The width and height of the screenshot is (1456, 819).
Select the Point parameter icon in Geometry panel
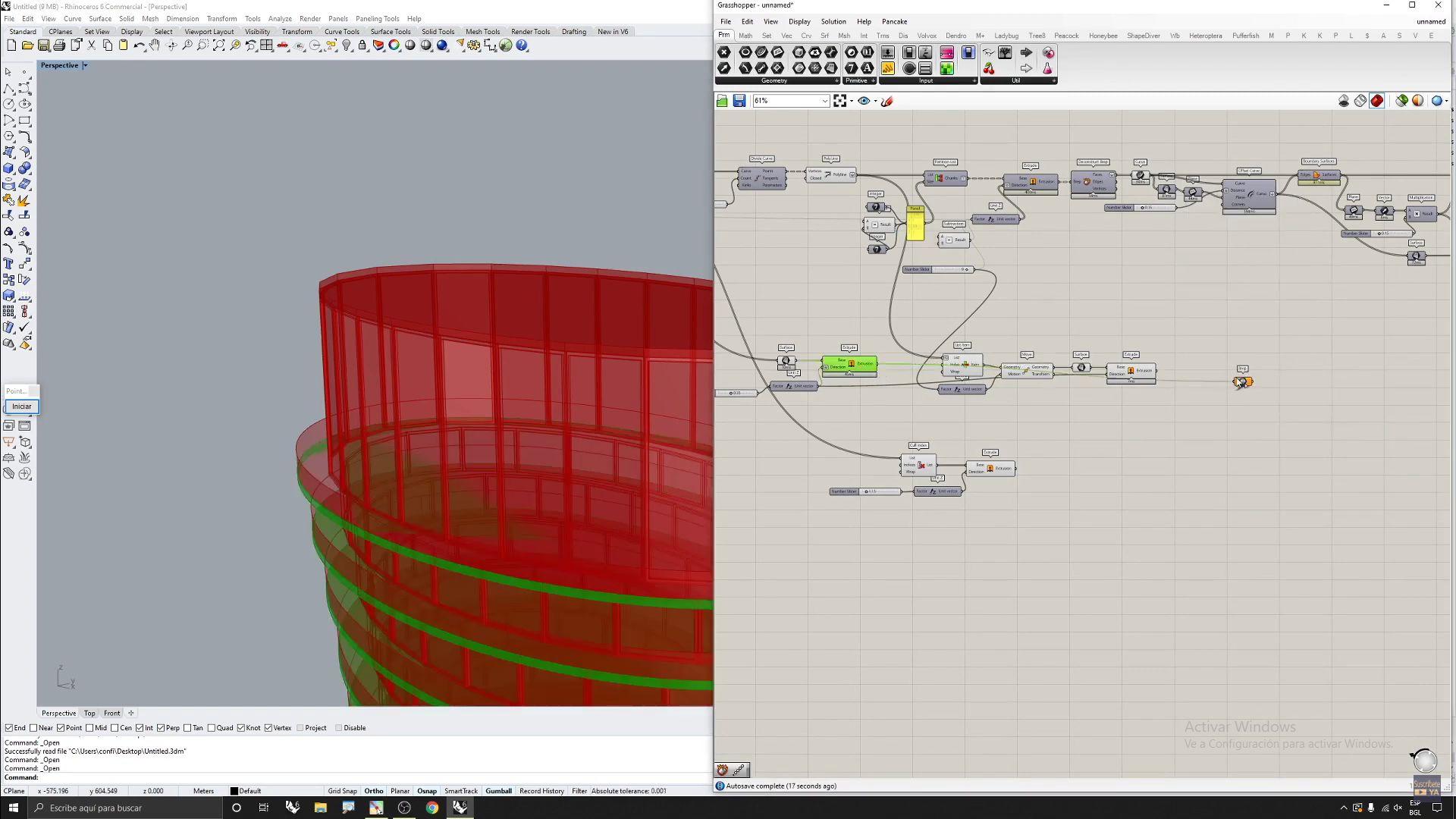pos(724,53)
